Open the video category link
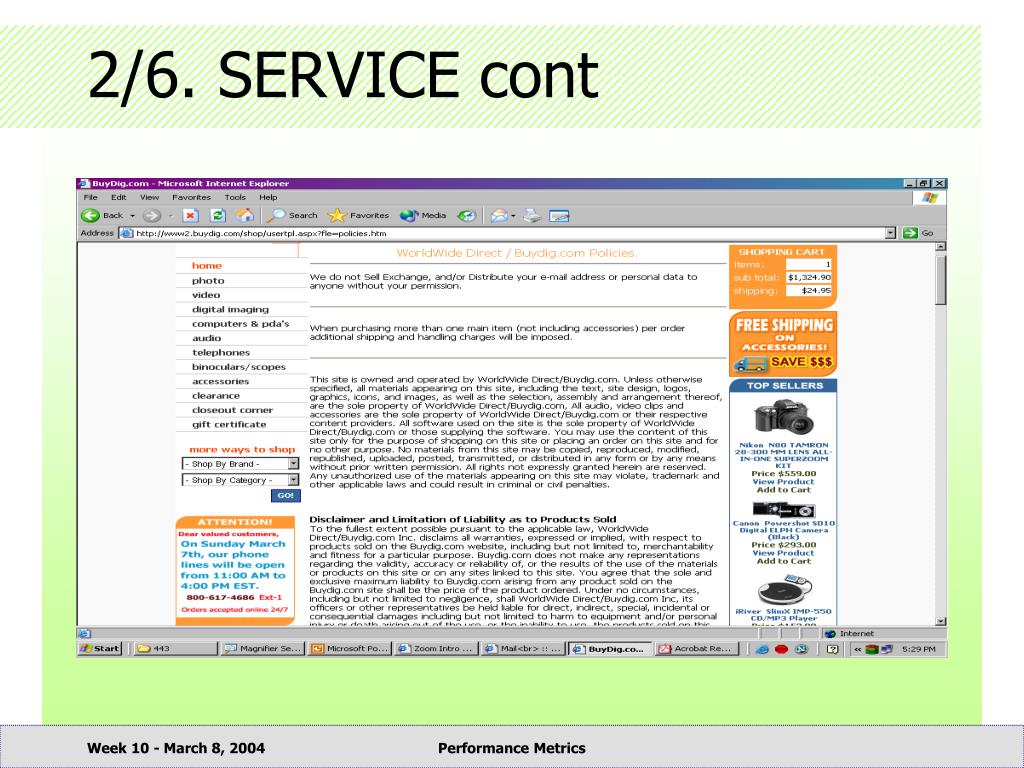Screen dimensions: 1024x768 point(206,295)
